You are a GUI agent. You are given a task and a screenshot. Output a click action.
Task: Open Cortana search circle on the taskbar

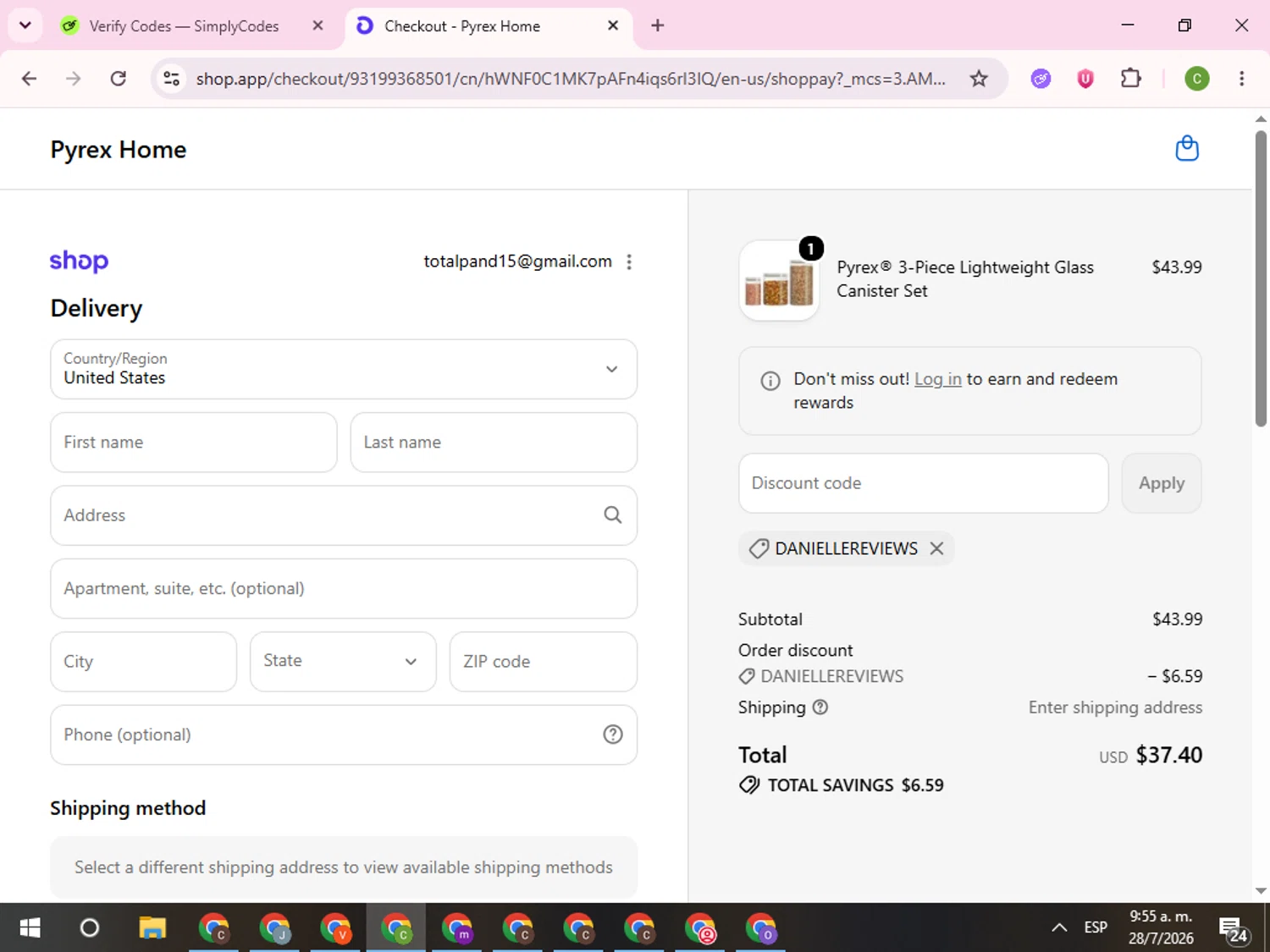tap(90, 928)
